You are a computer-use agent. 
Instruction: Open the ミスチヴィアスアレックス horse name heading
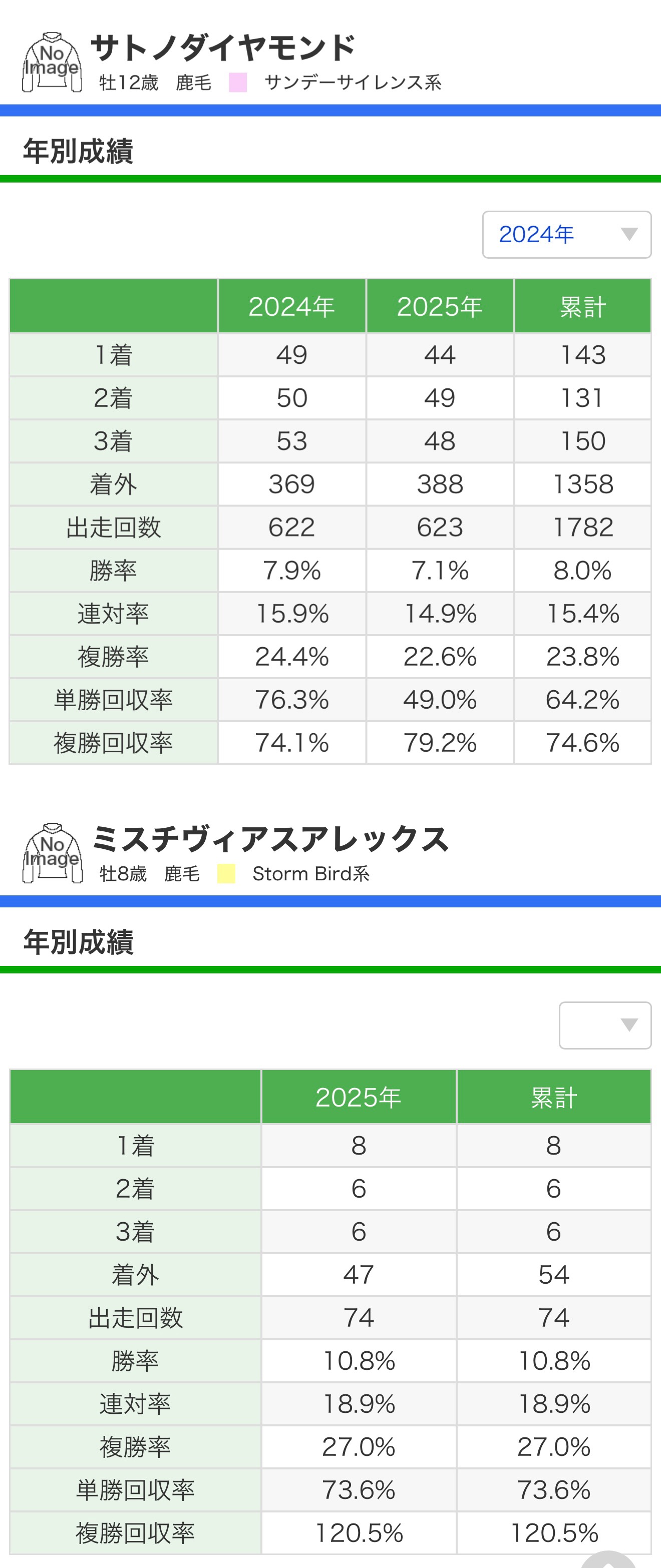(270, 839)
